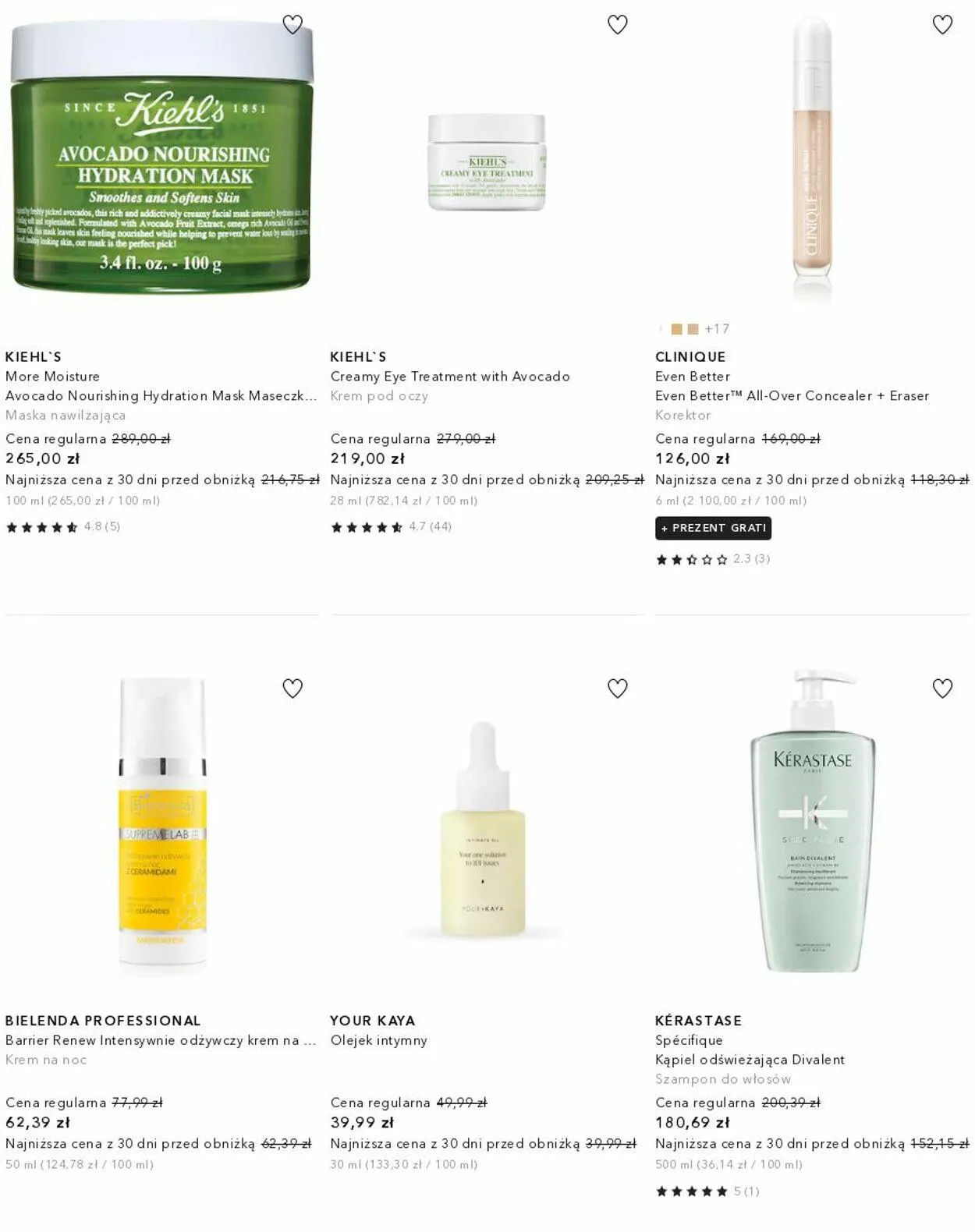
Task: Add Kiehl's Avocado Mask to wishlist heart
Action: tap(292, 25)
